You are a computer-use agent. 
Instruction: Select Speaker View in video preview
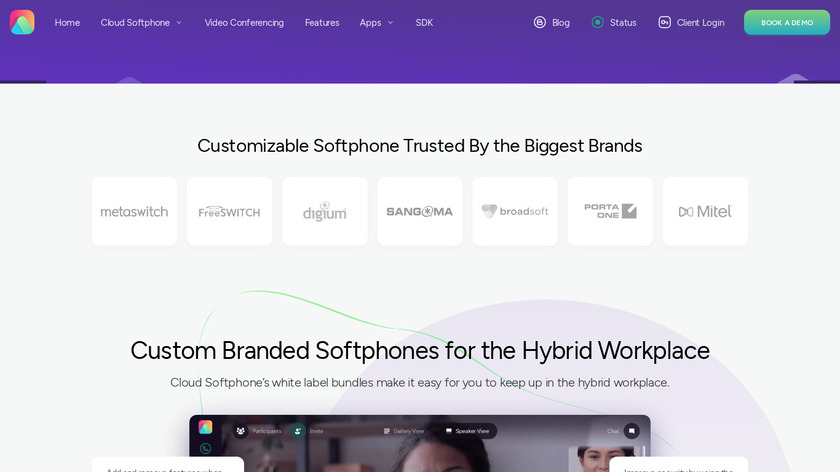(468, 431)
